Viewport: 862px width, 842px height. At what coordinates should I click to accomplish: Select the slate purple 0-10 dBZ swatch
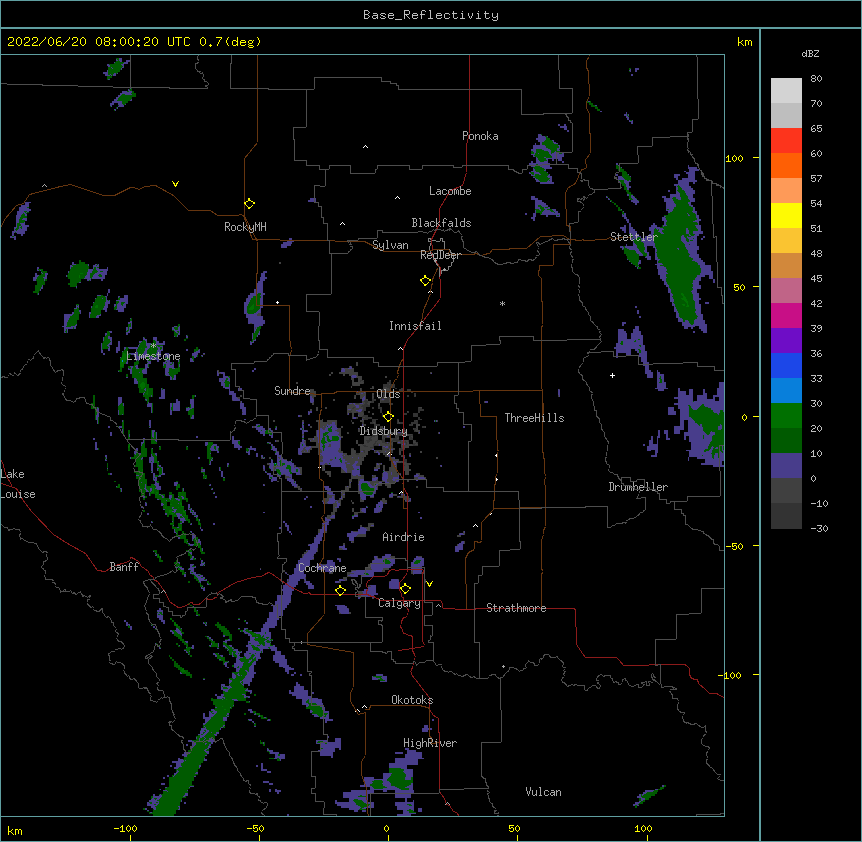(786, 466)
